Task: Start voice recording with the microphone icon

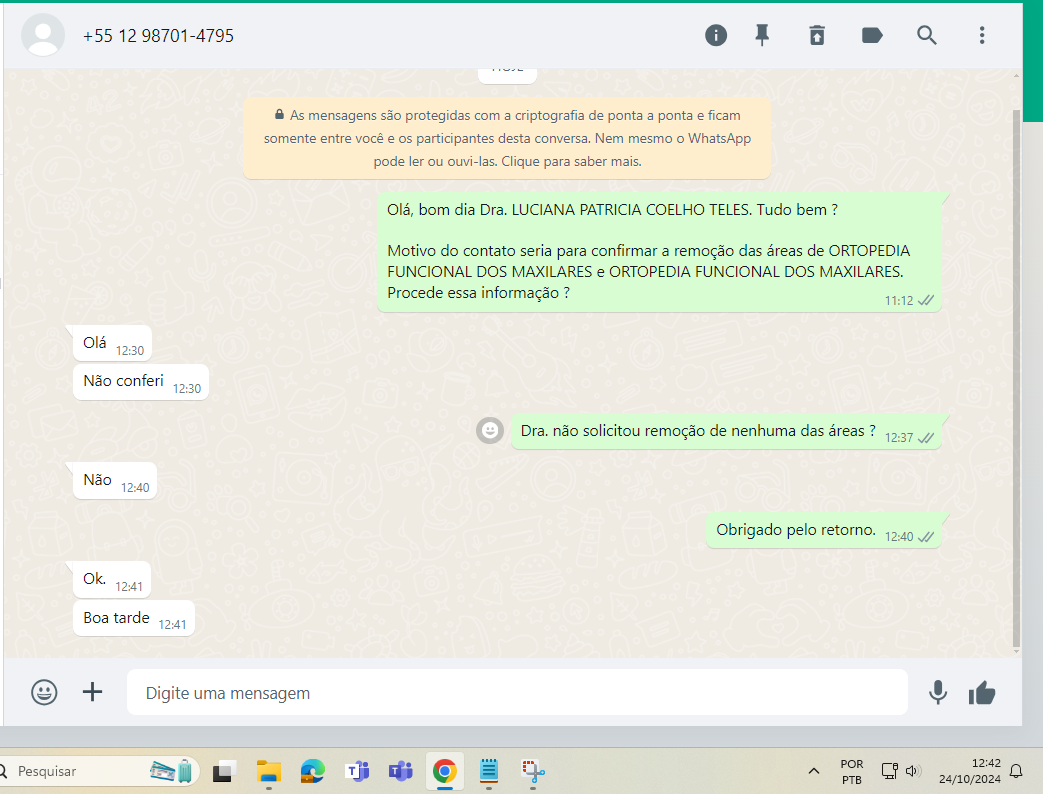Action: (x=938, y=692)
